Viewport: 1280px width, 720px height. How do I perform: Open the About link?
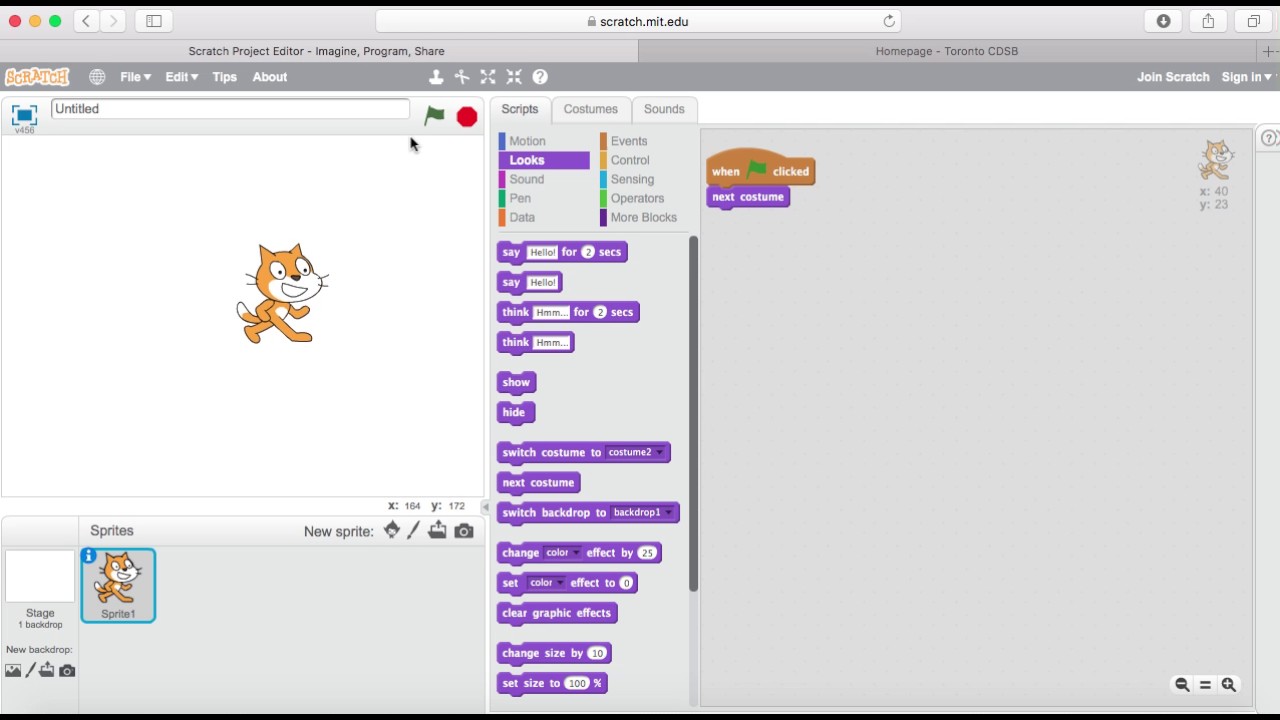coord(270,77)
